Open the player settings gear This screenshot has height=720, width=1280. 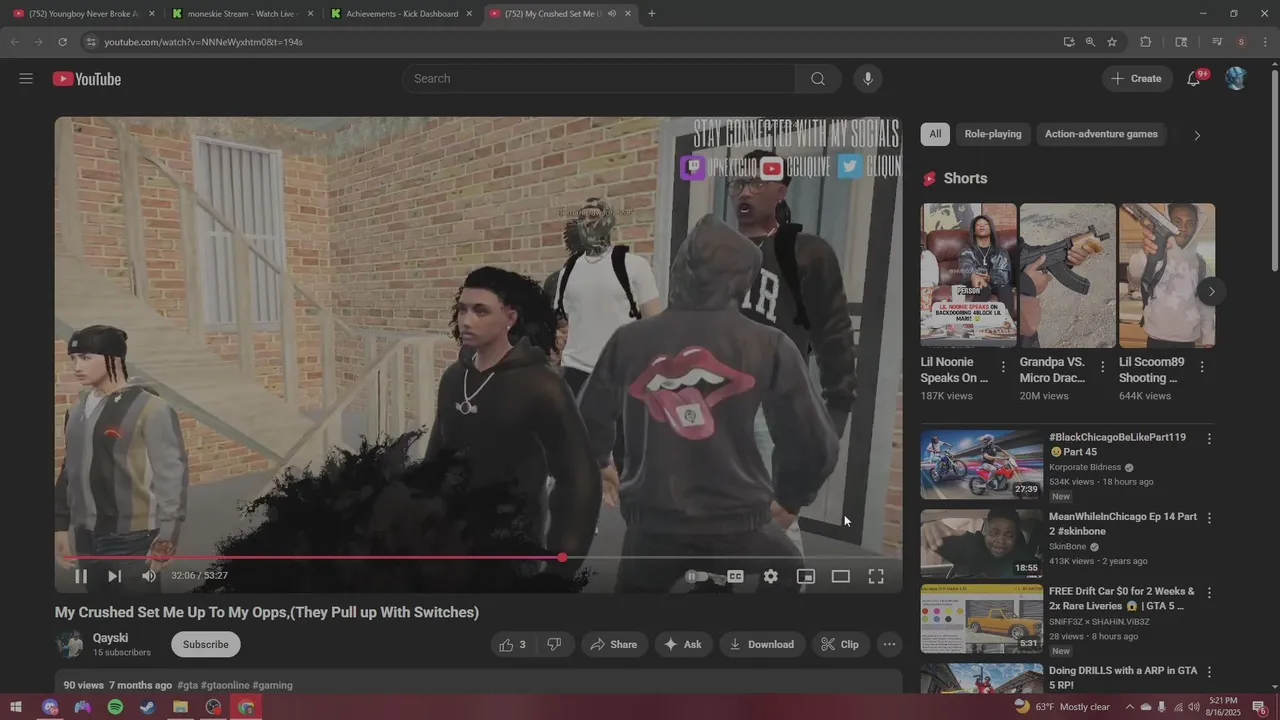(x=770, y=576)
